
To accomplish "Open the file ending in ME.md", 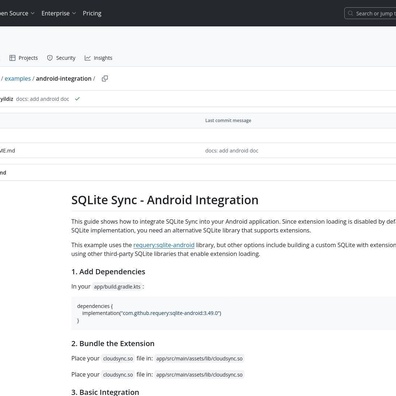I will click(x=7, y=151).
